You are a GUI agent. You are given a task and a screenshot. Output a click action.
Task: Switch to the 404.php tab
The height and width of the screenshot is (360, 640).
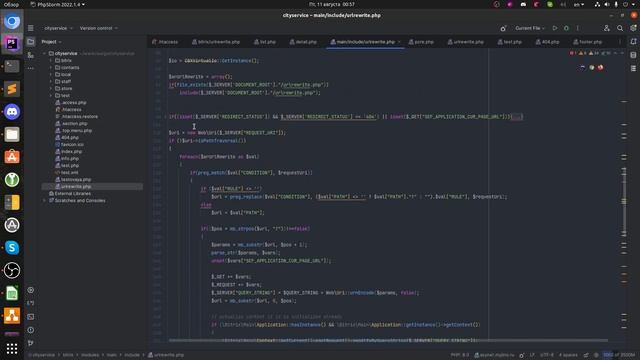coord(547,42)
